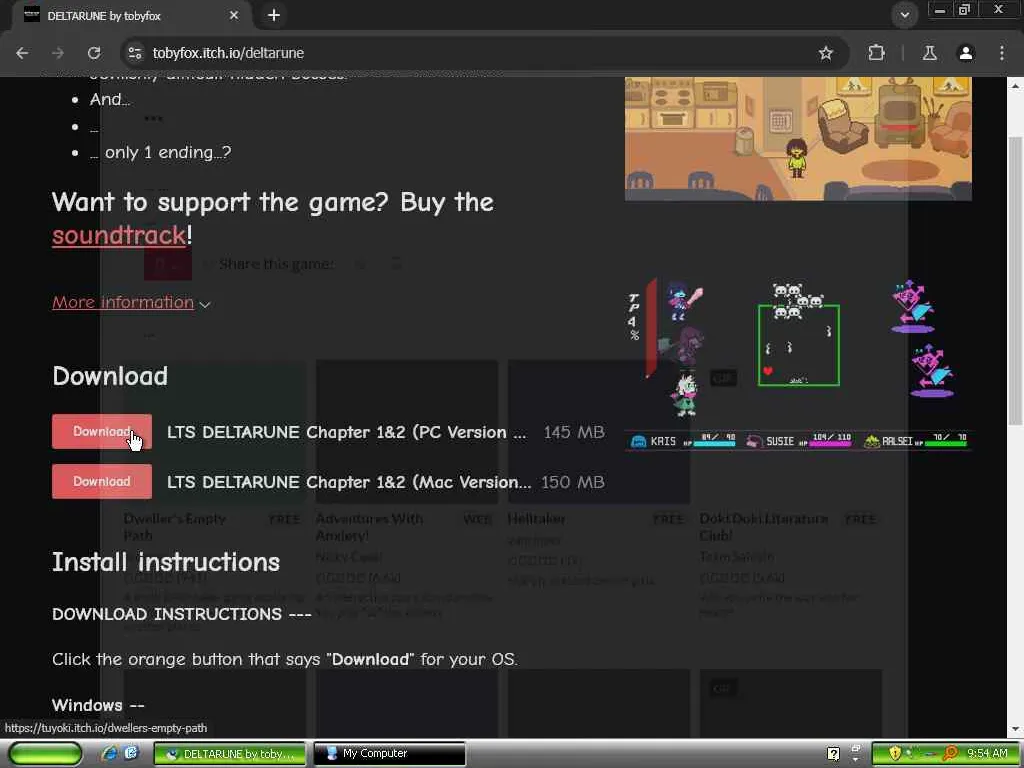This screenshot has width=1024, height=768.
Task: Open a new browser tab
Action: coord(274,15)
